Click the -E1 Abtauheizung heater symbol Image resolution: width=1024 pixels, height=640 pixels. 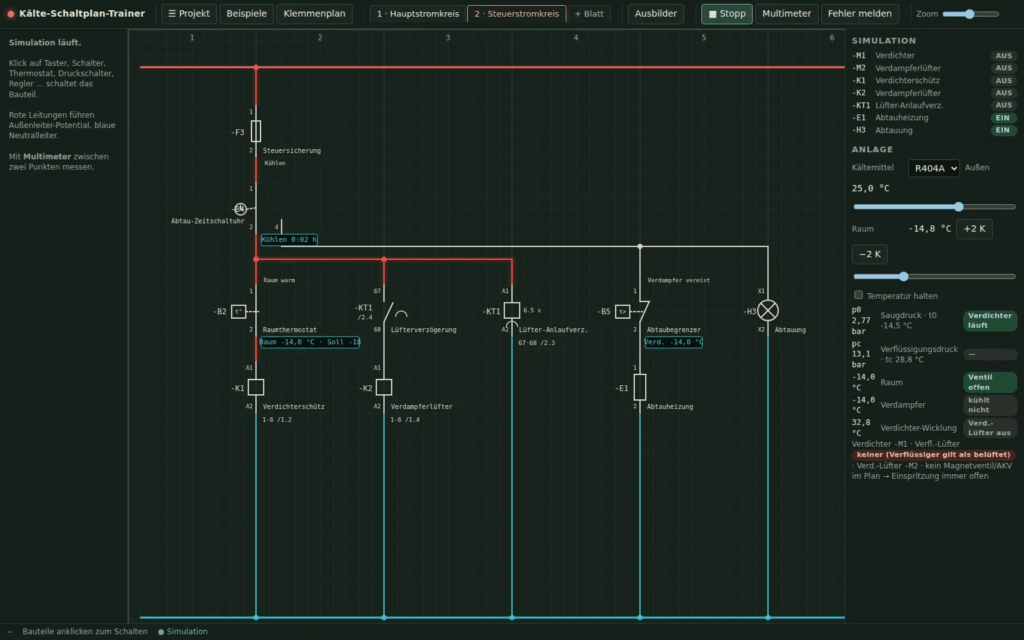(x=640, y=387)
